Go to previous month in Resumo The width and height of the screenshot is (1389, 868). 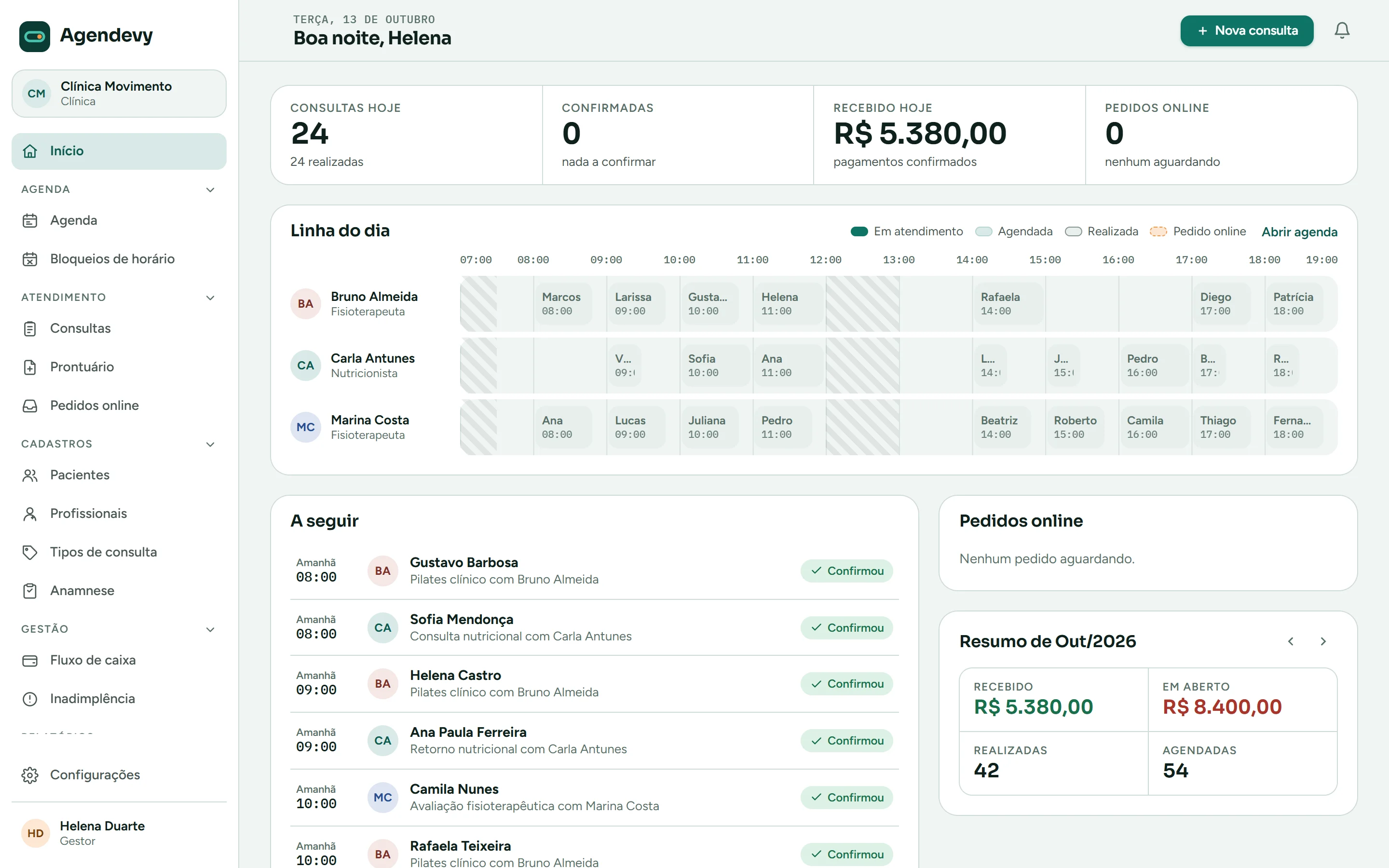tap(1291, 641)
